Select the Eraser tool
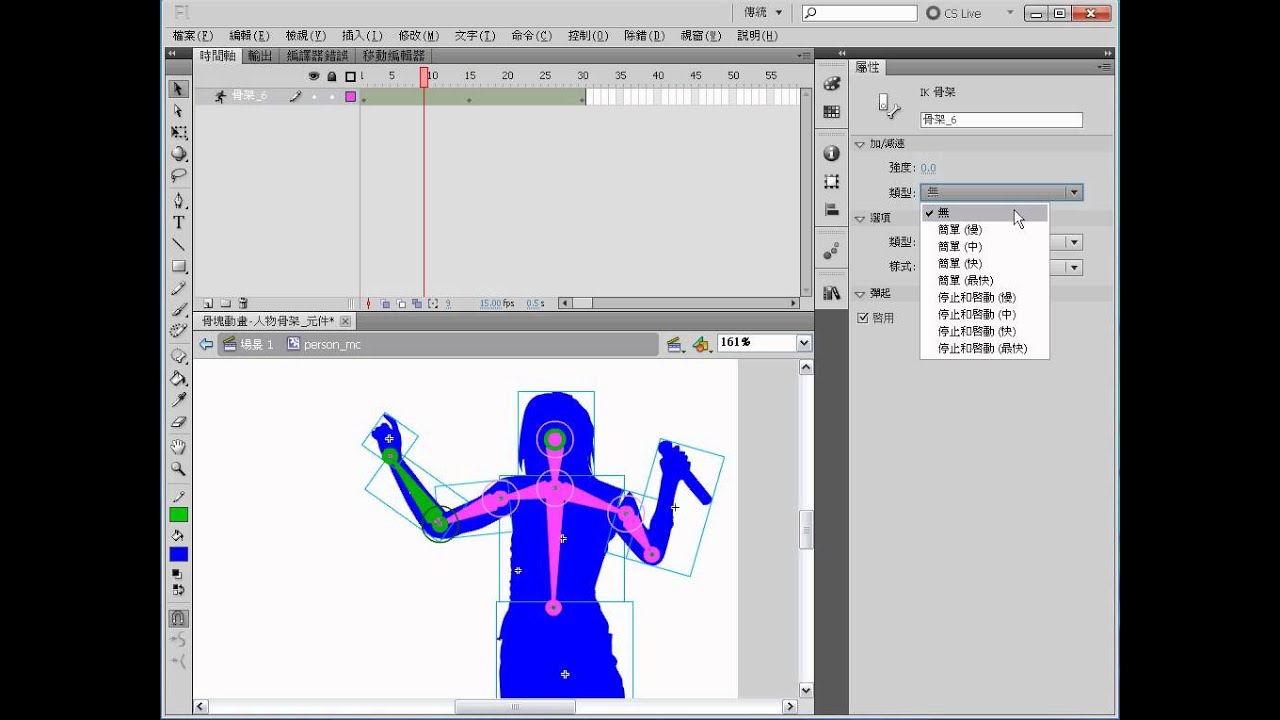Viewport: 1280px width, 720px height. click(178, 422)
